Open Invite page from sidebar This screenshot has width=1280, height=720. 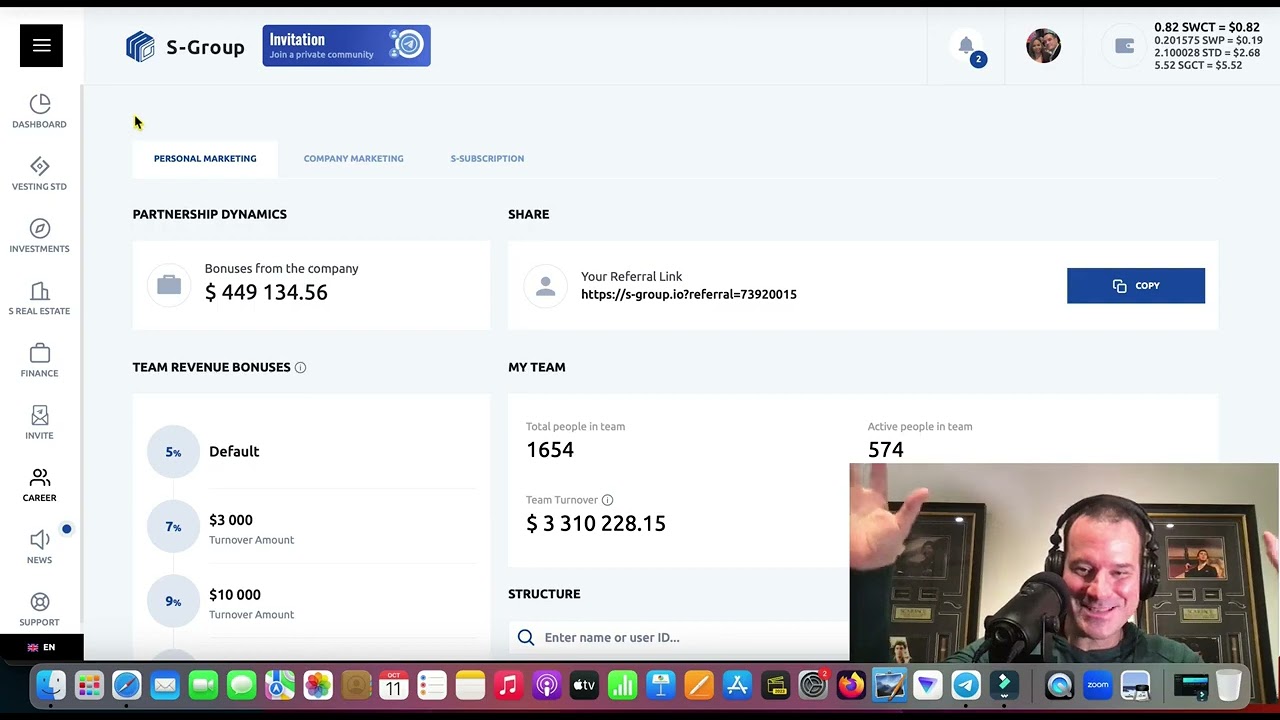[x=39, y=422]
